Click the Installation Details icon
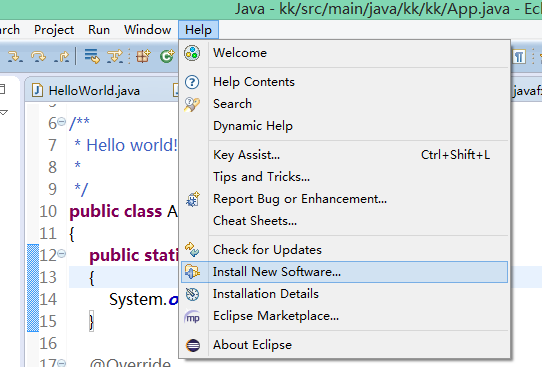 (192, 294)
